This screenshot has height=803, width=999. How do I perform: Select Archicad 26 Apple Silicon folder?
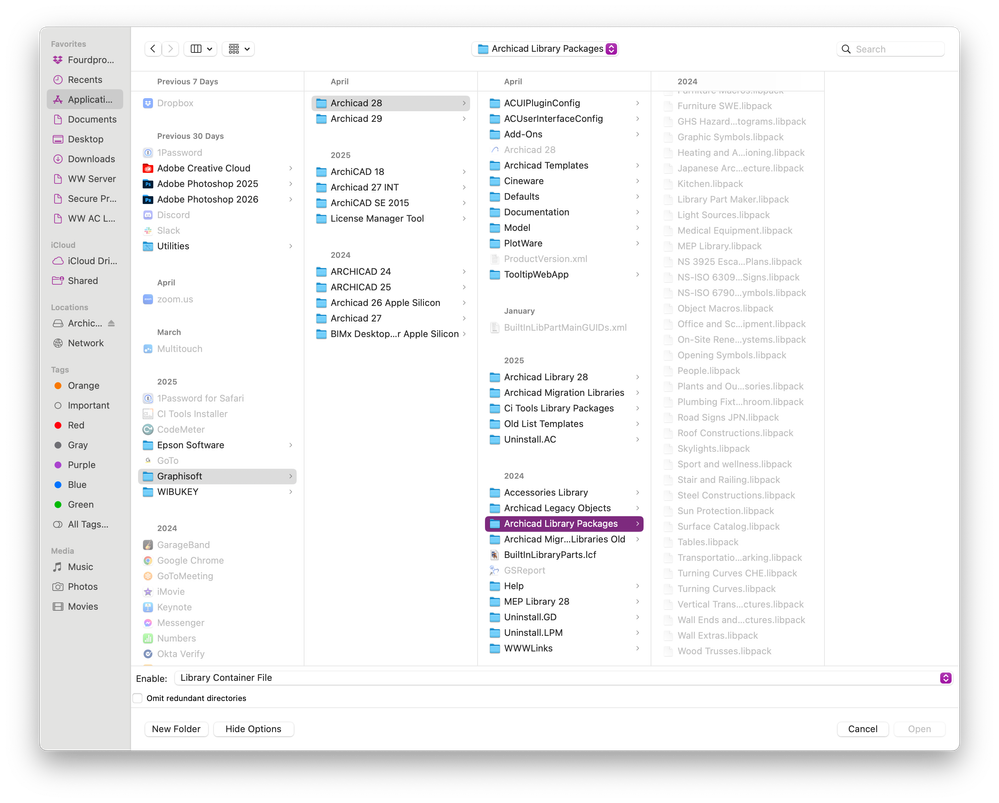pos(391,303)
